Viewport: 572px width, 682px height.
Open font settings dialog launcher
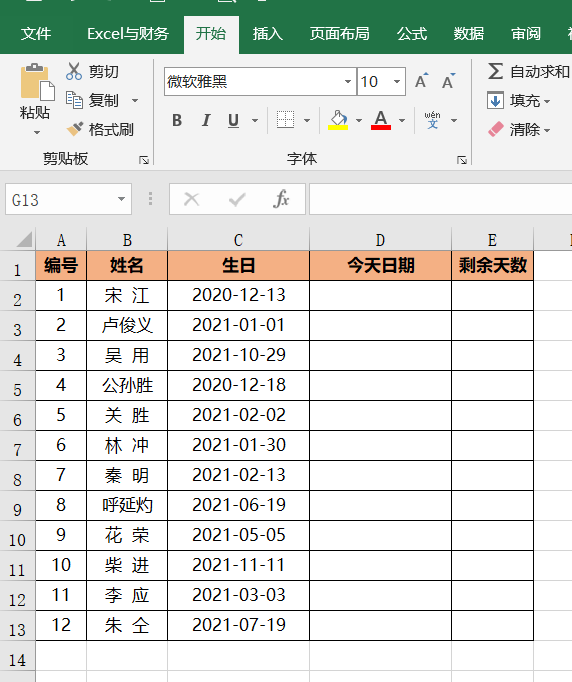pos(462,160)
